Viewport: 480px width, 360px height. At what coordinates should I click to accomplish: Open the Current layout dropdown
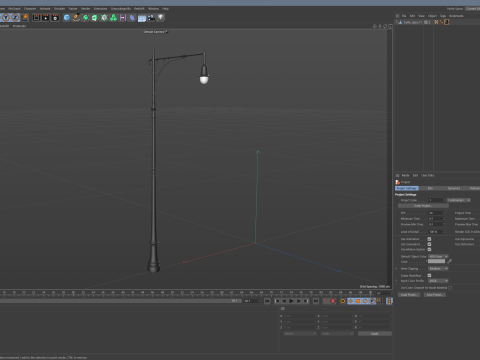coord(473,9)
